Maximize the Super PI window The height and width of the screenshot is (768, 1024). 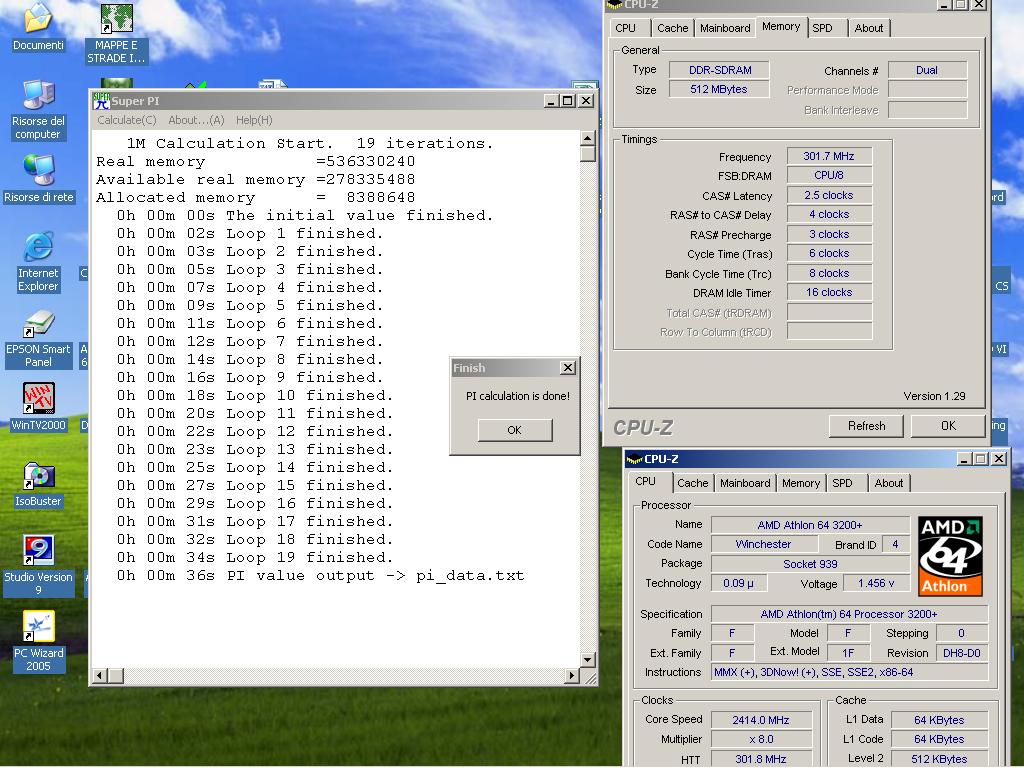(568, 101)
